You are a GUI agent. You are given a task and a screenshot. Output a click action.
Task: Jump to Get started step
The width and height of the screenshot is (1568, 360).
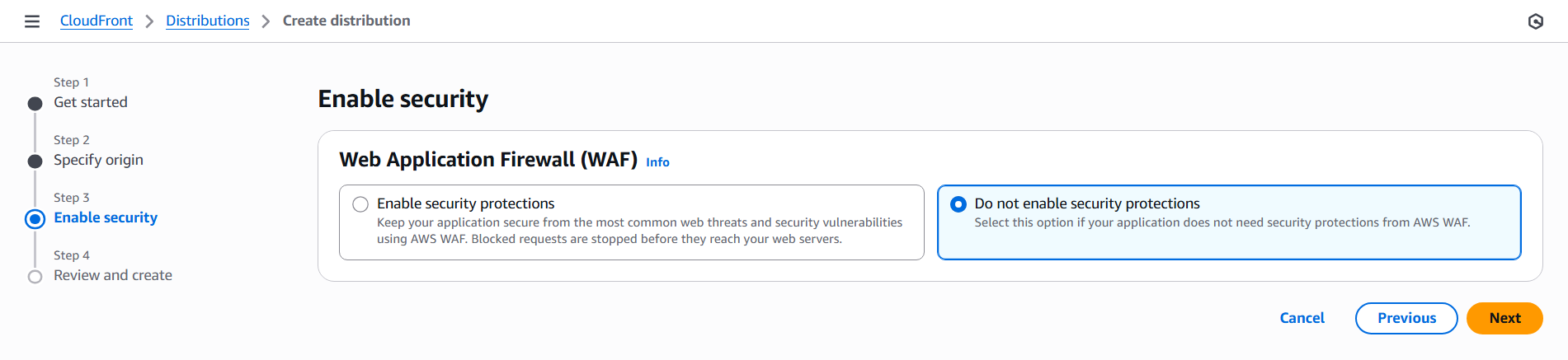coord(91,102)
